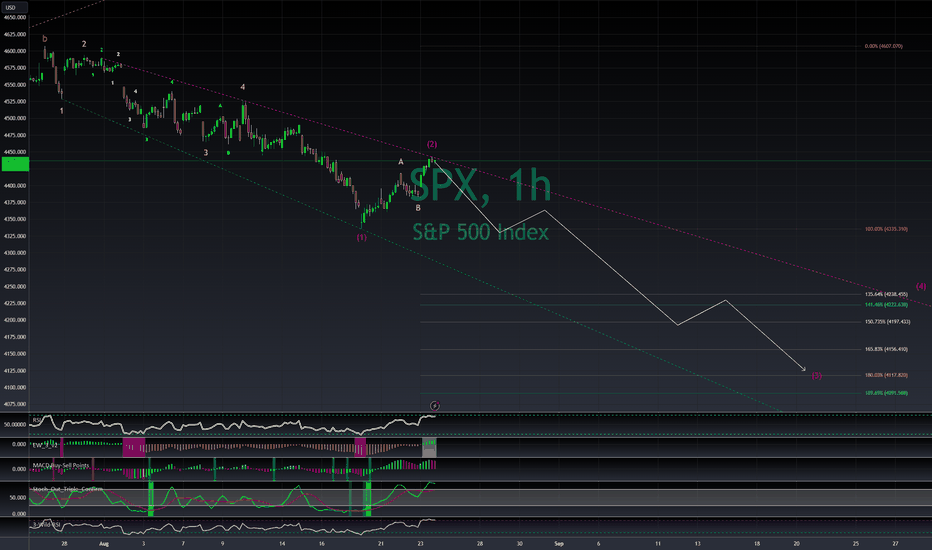Click the 4500.000 price axis label

(x=14, y=118)
